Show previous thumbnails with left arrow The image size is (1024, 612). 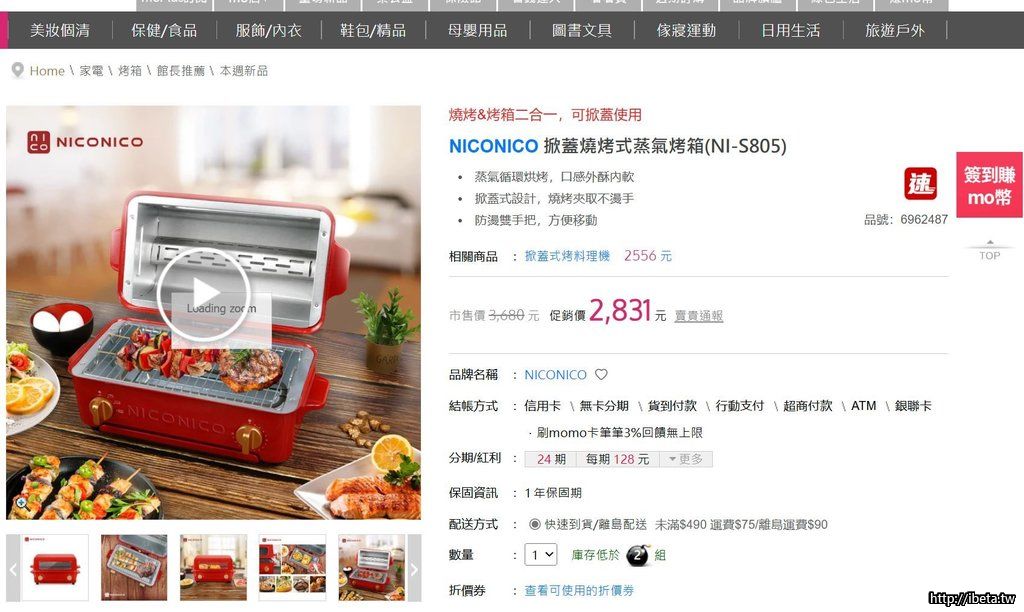pos(13,568)
